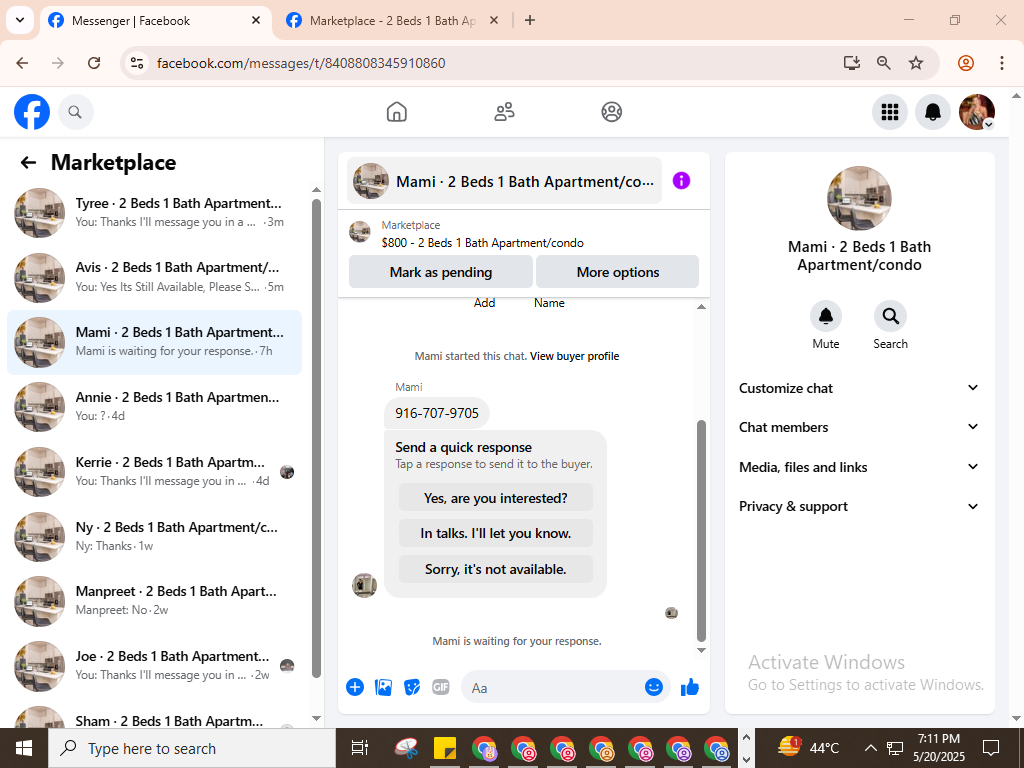Go back in browser history
1024x768 pixels.
pyautogui.click(x=22, y=63)
